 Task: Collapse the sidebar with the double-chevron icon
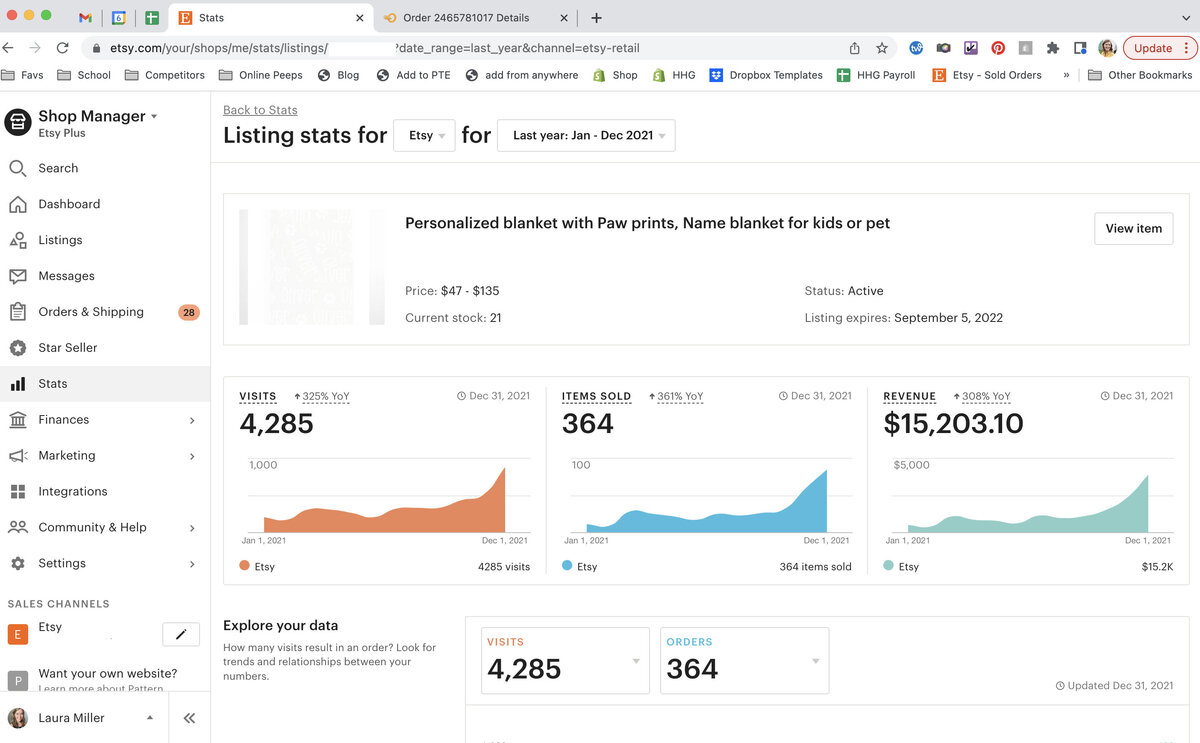(189, 718)
